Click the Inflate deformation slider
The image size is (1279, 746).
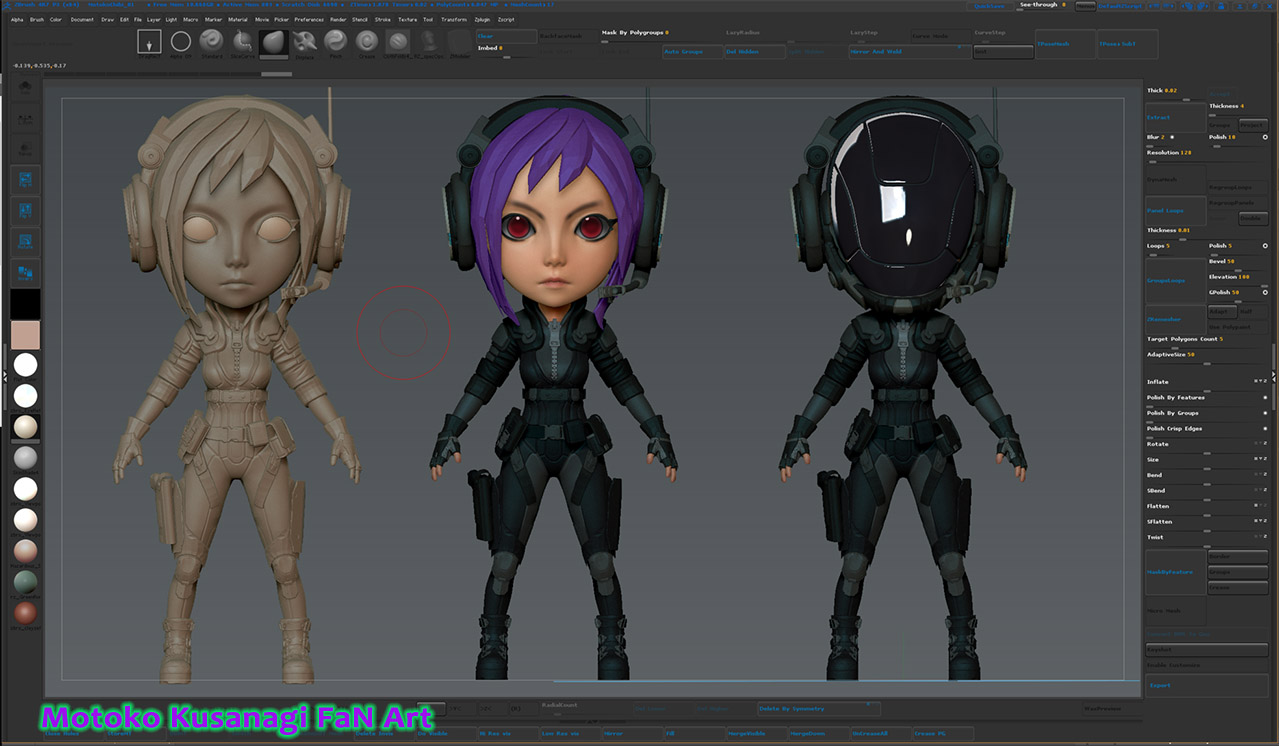pyautogui.click(x=1206, y=383)
